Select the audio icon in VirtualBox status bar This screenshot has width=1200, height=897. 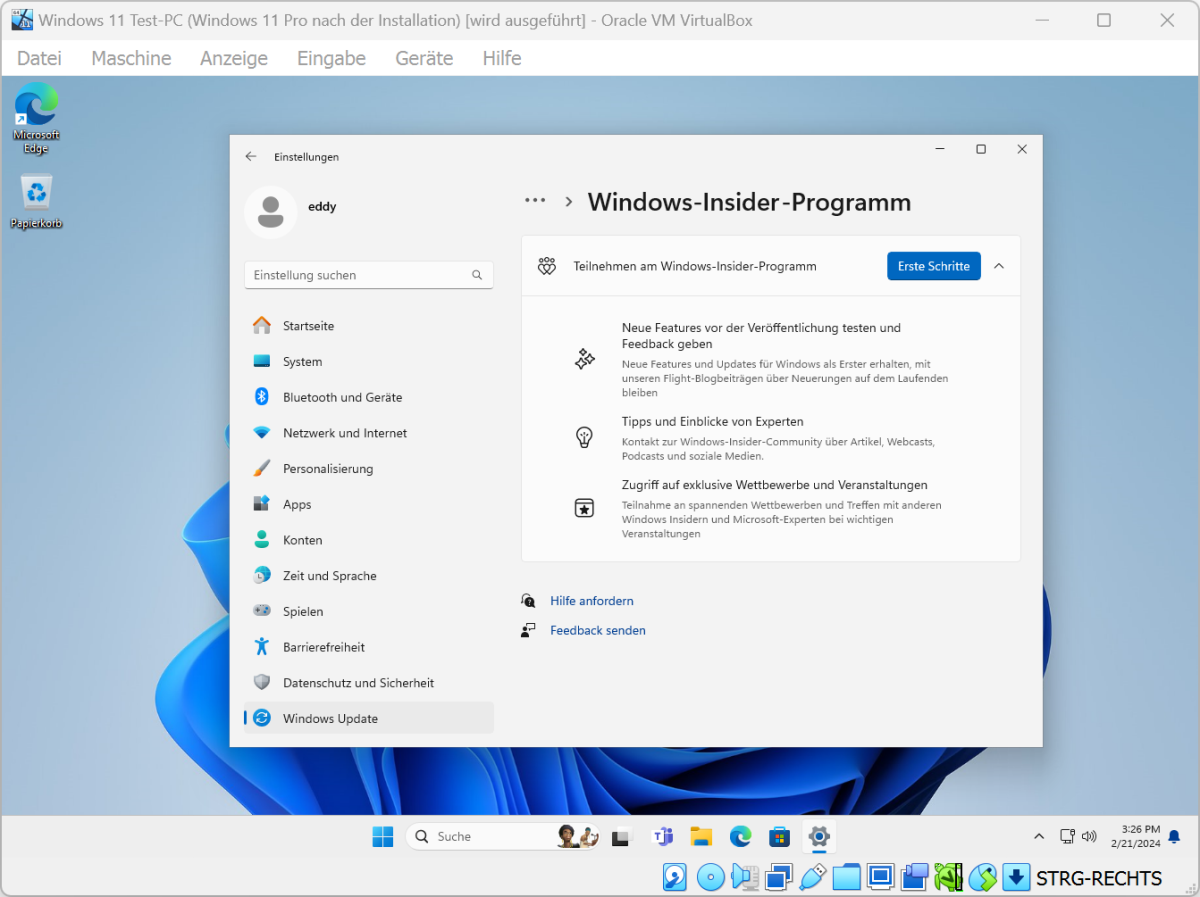point(744,876)
